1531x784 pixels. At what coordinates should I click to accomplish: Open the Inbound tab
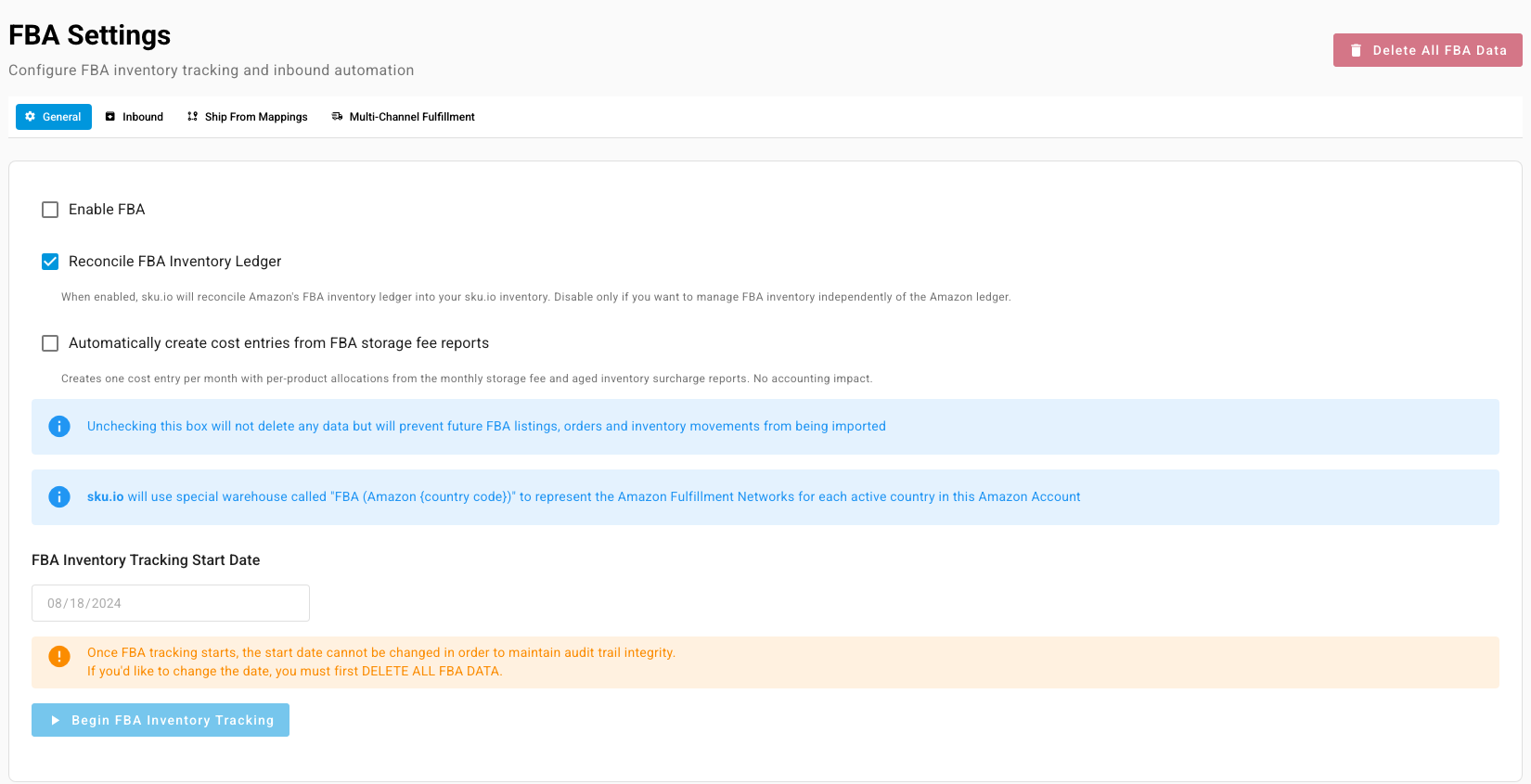[135, 117]
